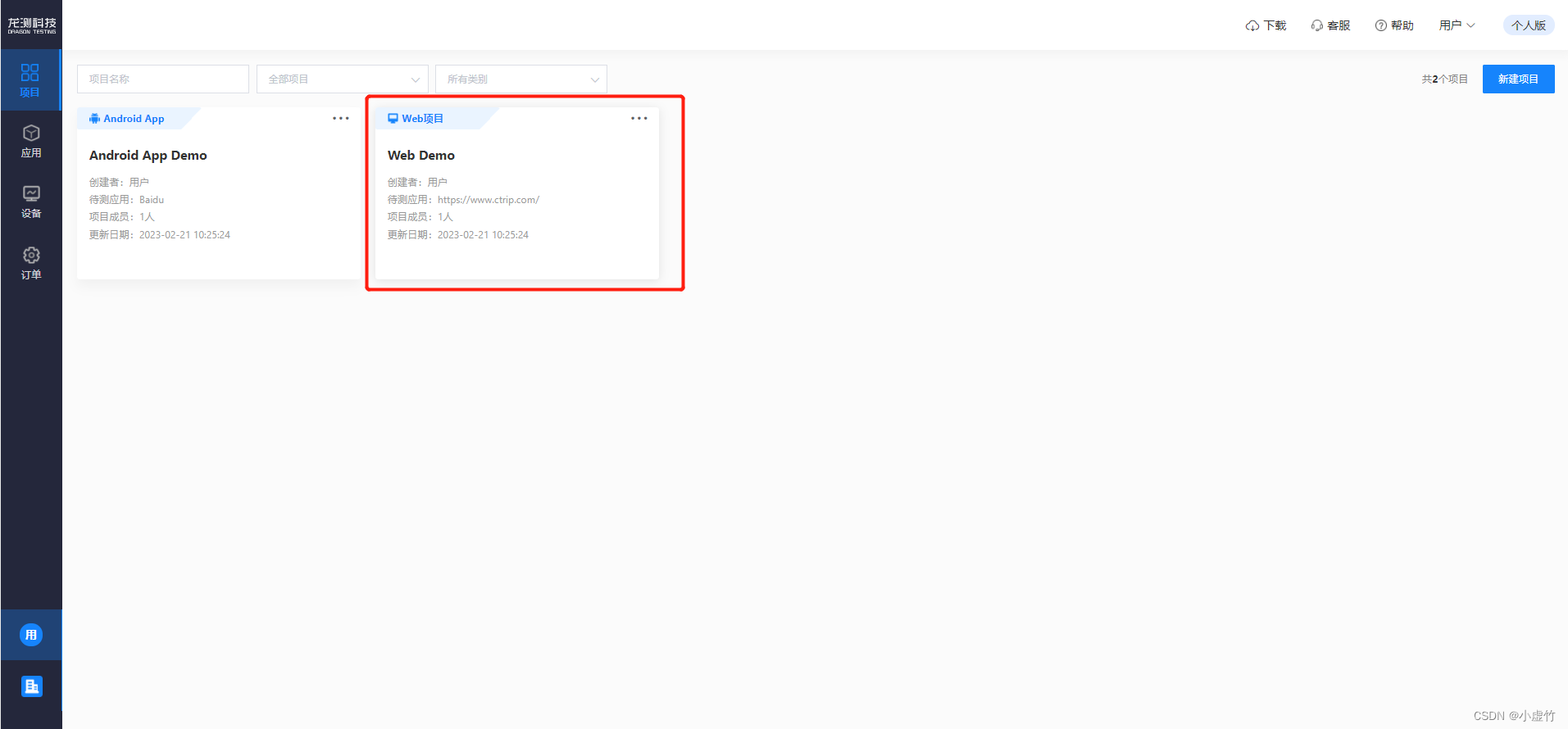Open the Android App Demo project title
This screenshot has width=1568, height=729.
pyautogui.click(x=148, y=156)
